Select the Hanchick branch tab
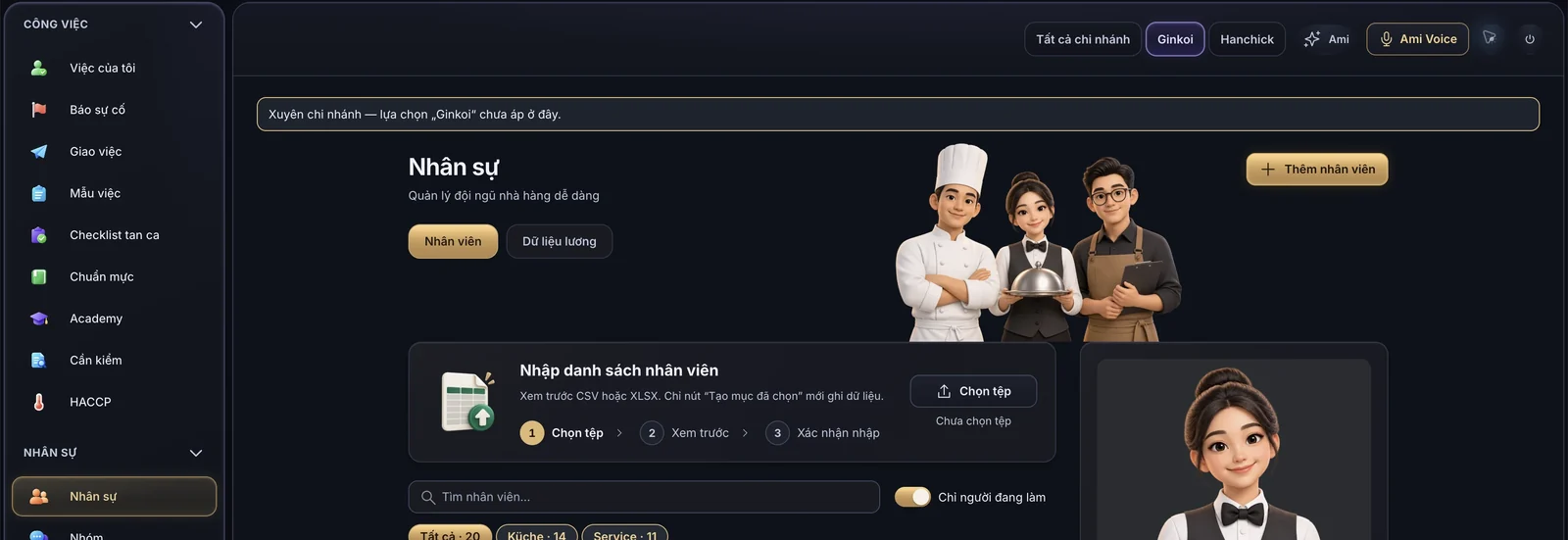 (1247, 39)
